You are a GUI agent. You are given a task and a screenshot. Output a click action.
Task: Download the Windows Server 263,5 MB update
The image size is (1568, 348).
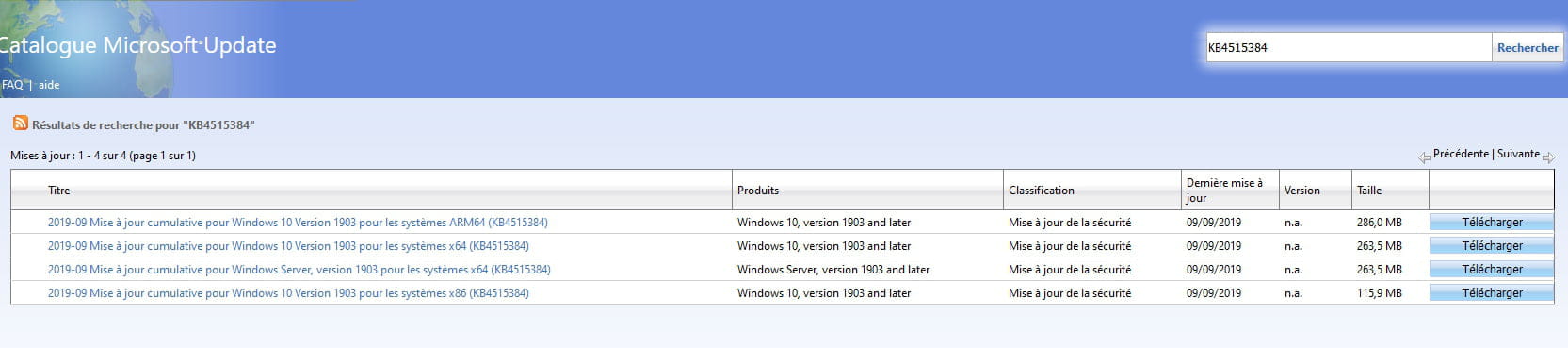[1492, 270]
